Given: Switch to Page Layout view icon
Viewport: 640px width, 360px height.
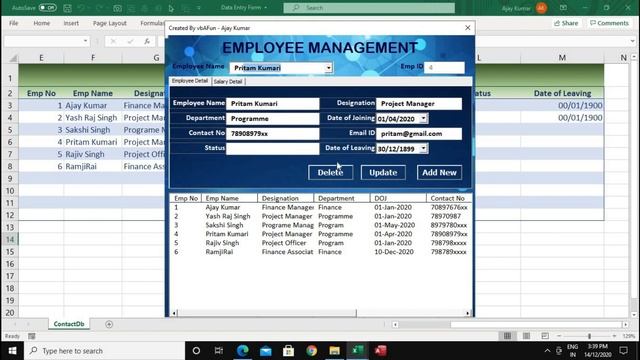Looking at the screenshot, I should point(527,336).
